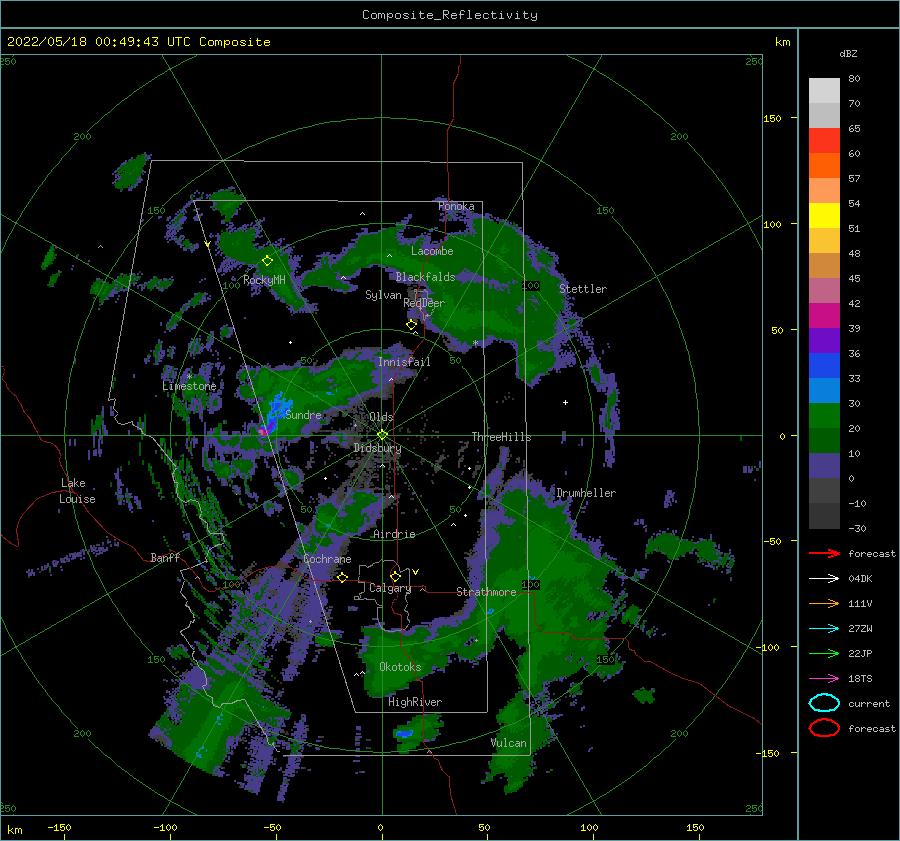The width and height of the screenshot is (900, 841).
Task: Click the red forecast arrow in legend
Action: pos(824,553)
